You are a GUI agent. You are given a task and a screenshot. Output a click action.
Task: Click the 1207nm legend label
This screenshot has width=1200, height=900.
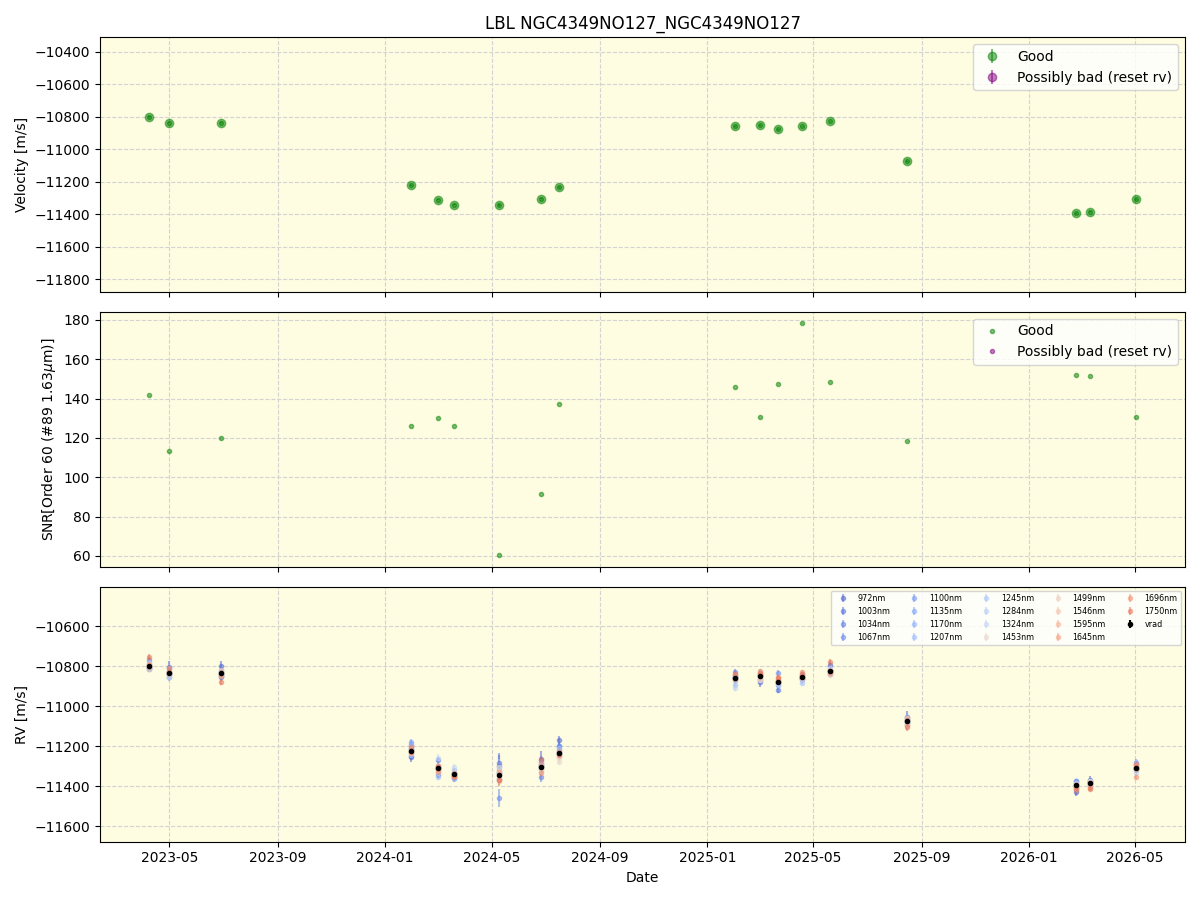point(946,637)
